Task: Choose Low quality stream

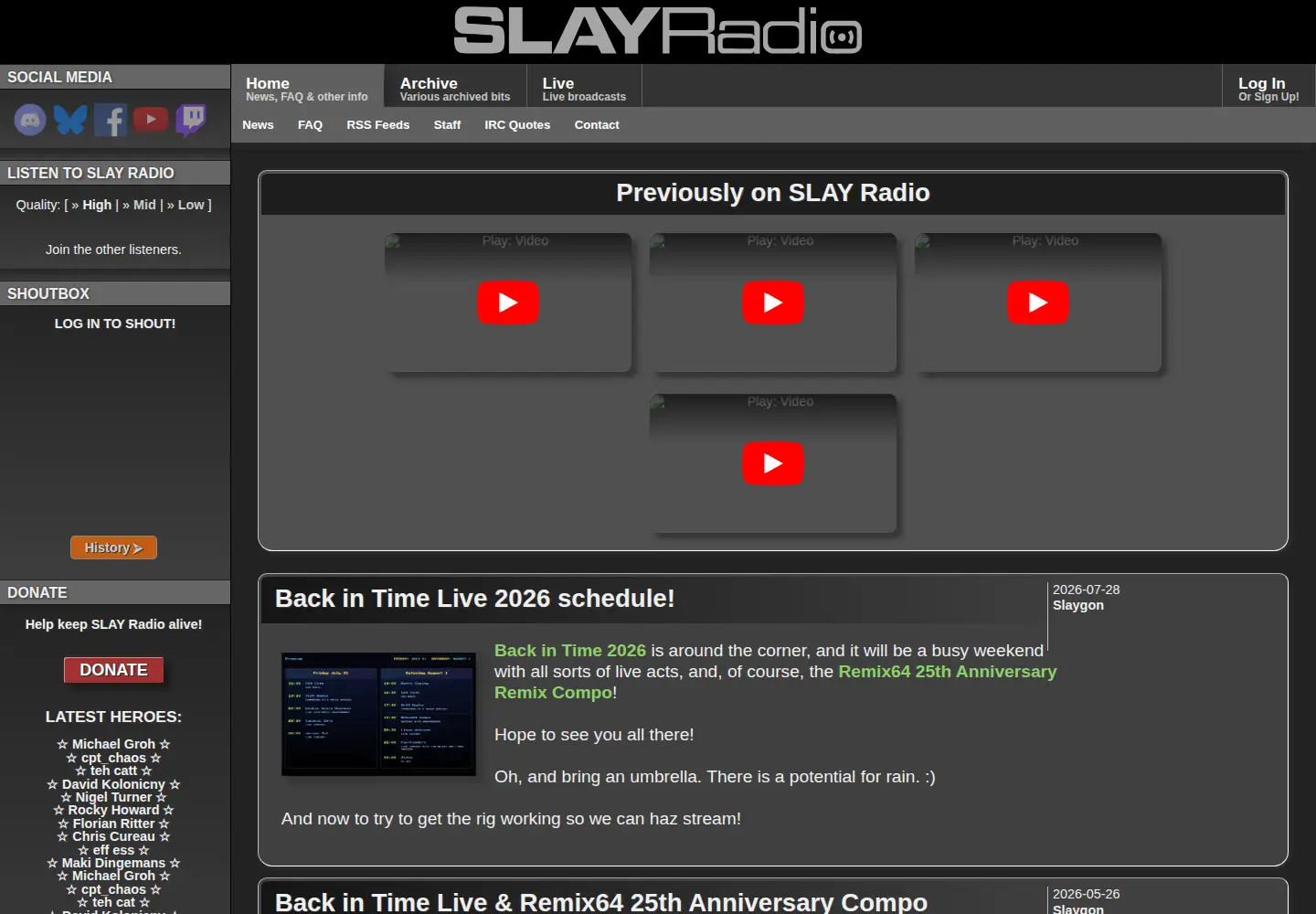Action: pos(191,205)
